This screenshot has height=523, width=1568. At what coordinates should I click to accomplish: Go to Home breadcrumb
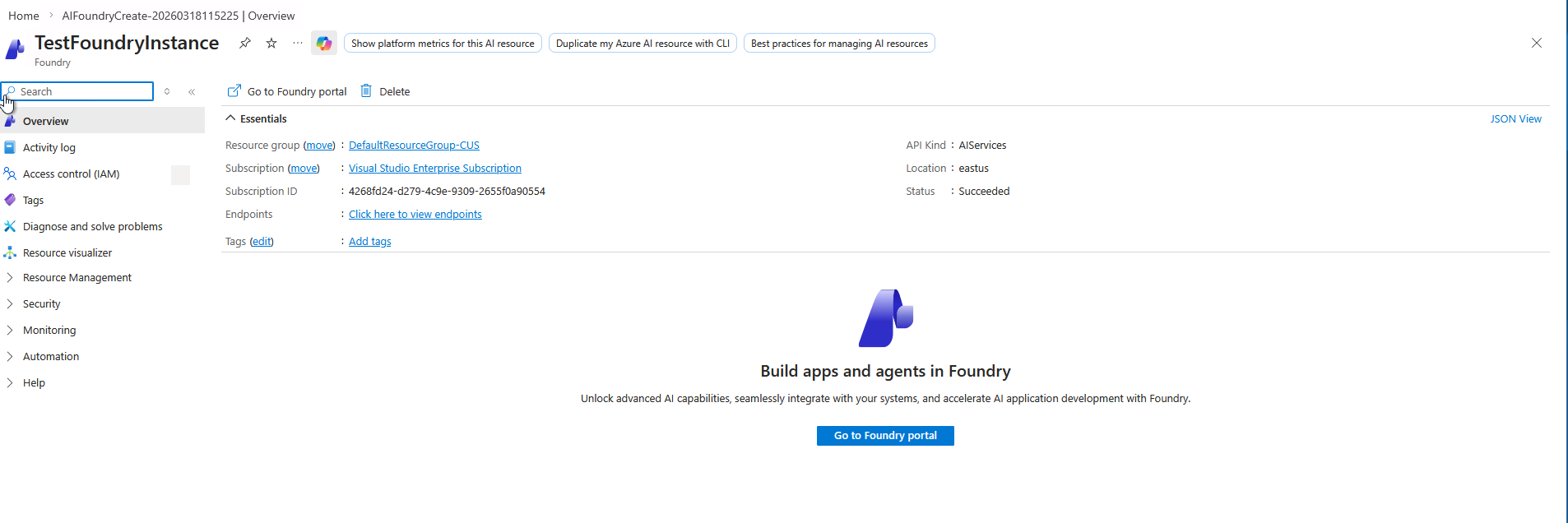click(x=24, y=16)
